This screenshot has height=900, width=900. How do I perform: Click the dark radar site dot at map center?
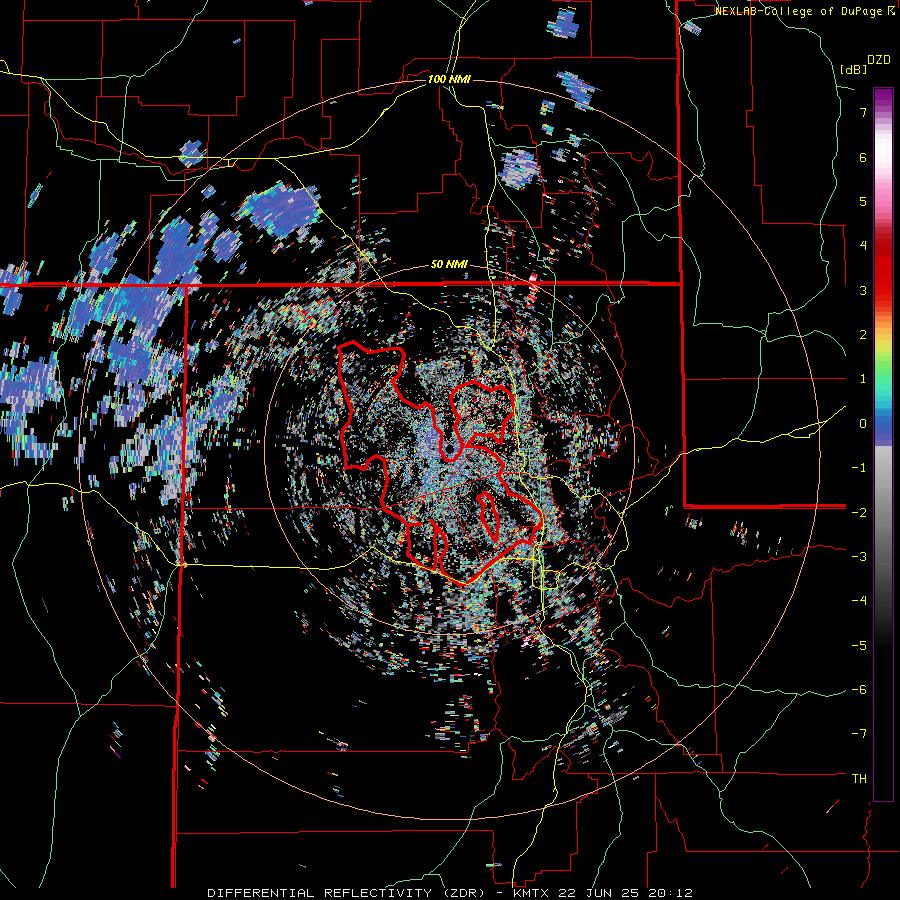click(449, 449)
